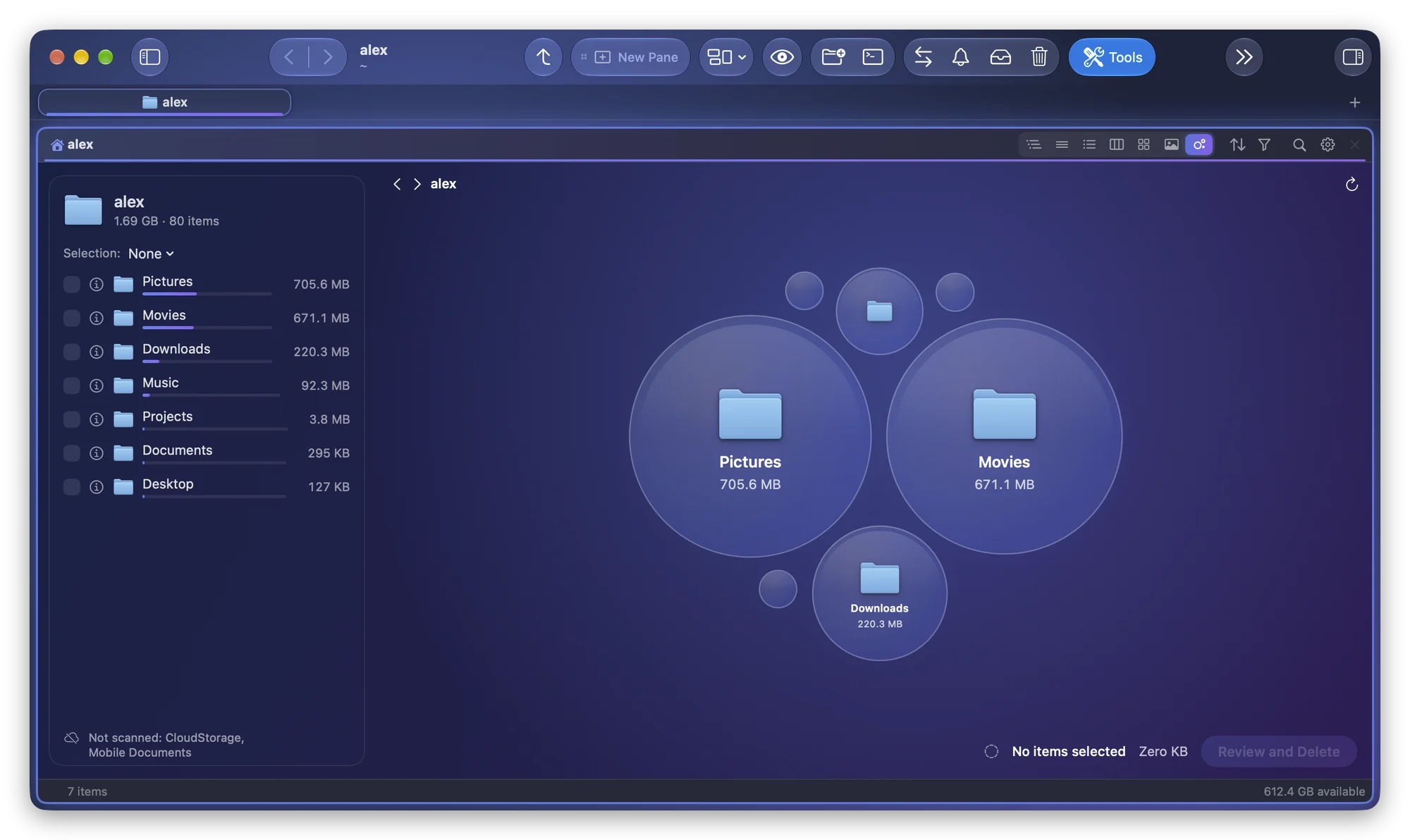Open the inbox tray icon

(x=1000, y=57)
